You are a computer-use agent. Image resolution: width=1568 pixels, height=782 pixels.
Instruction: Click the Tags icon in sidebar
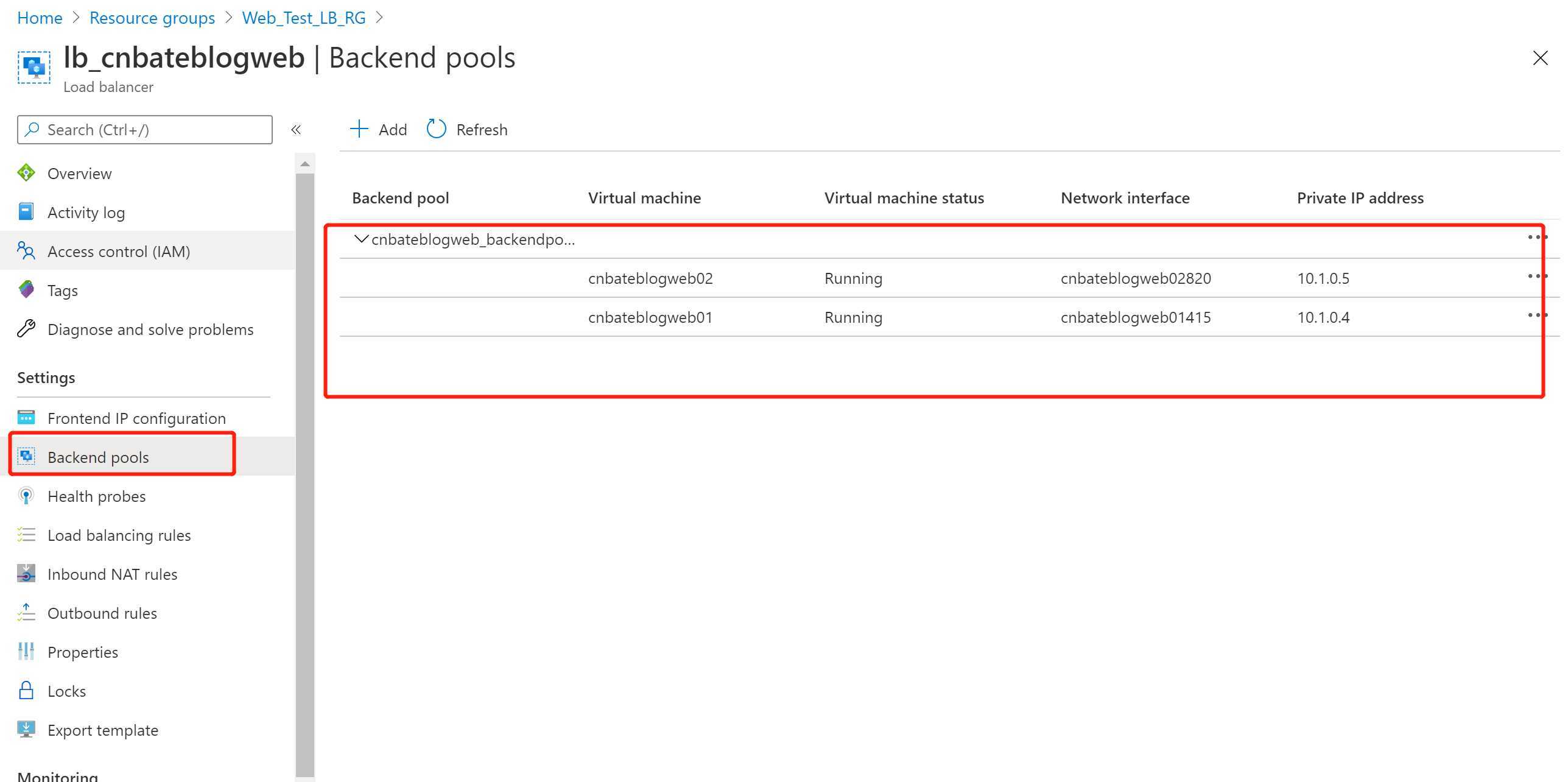pyautogui.click(x=26, y=290)
